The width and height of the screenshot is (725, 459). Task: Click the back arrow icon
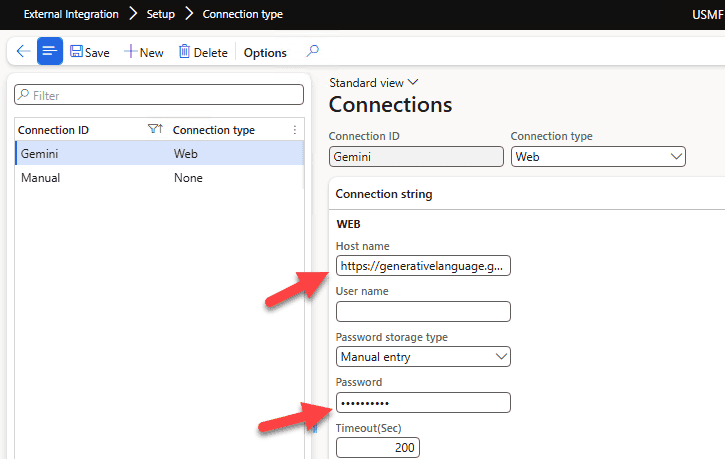pyautogui.click(x=23, y=52)
